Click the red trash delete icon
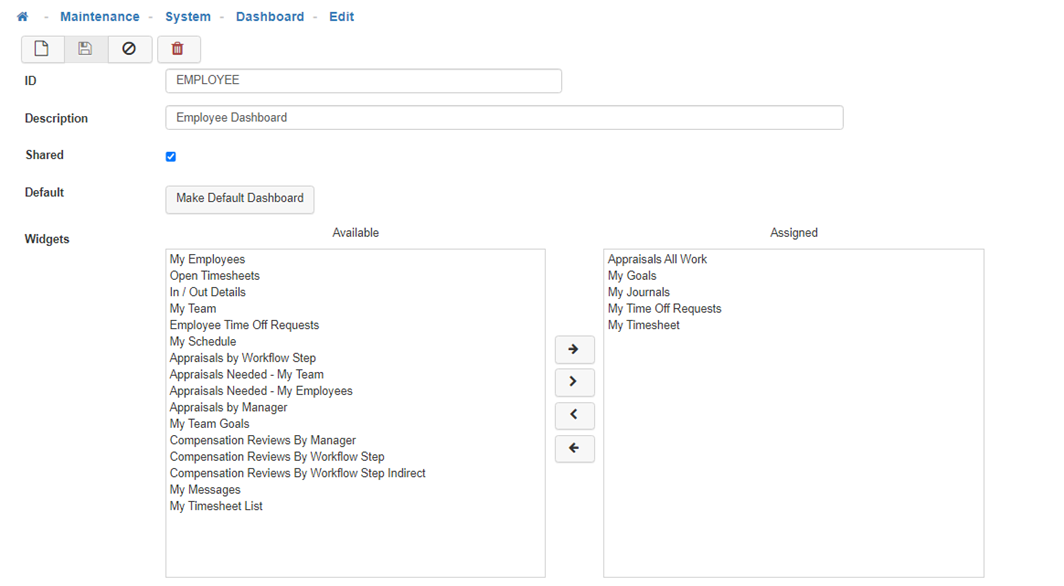The image size is (1064, 586). pyautogui.click(x=178, y=49)
